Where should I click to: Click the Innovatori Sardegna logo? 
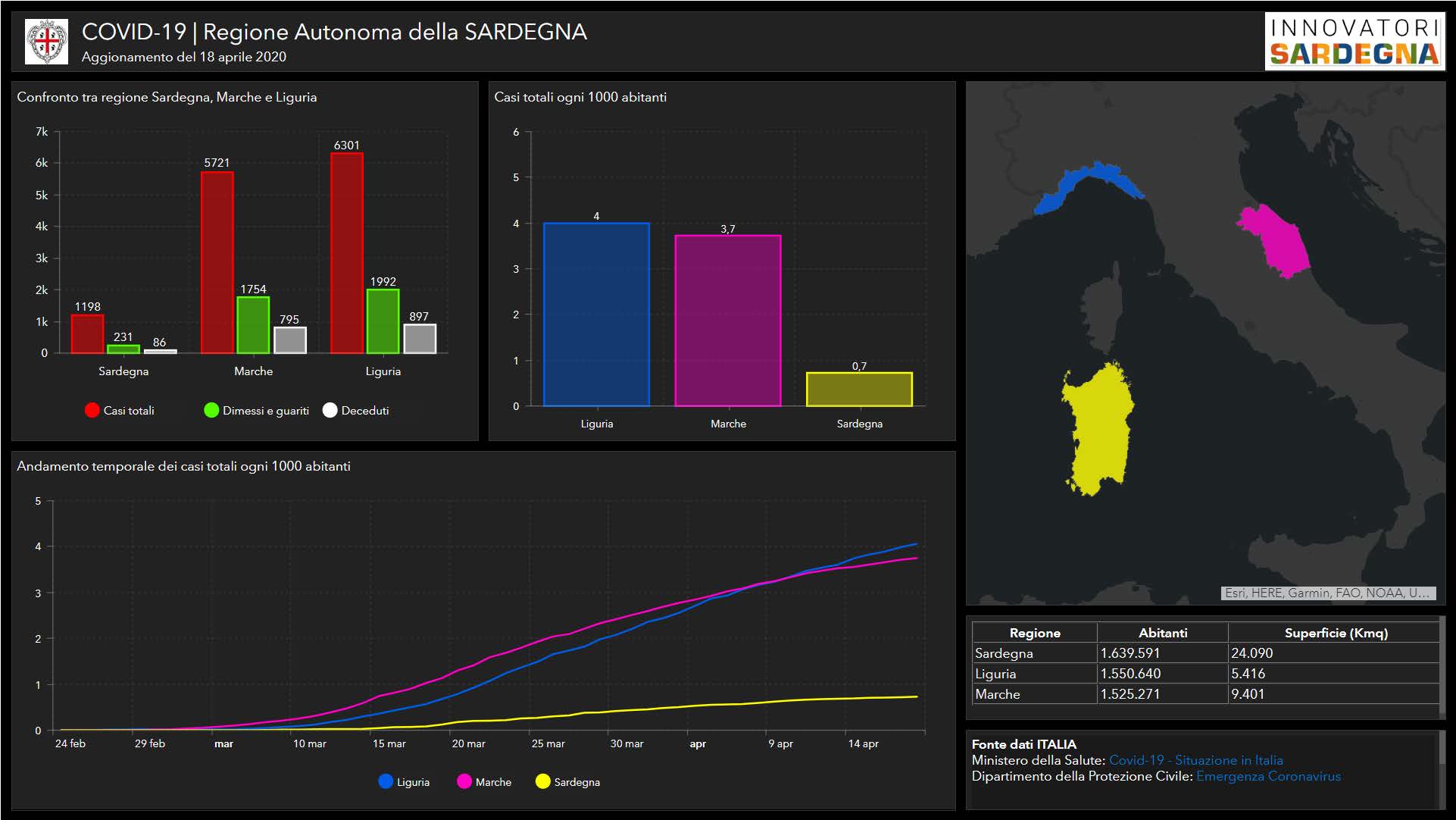click(x=1354, y=42)
